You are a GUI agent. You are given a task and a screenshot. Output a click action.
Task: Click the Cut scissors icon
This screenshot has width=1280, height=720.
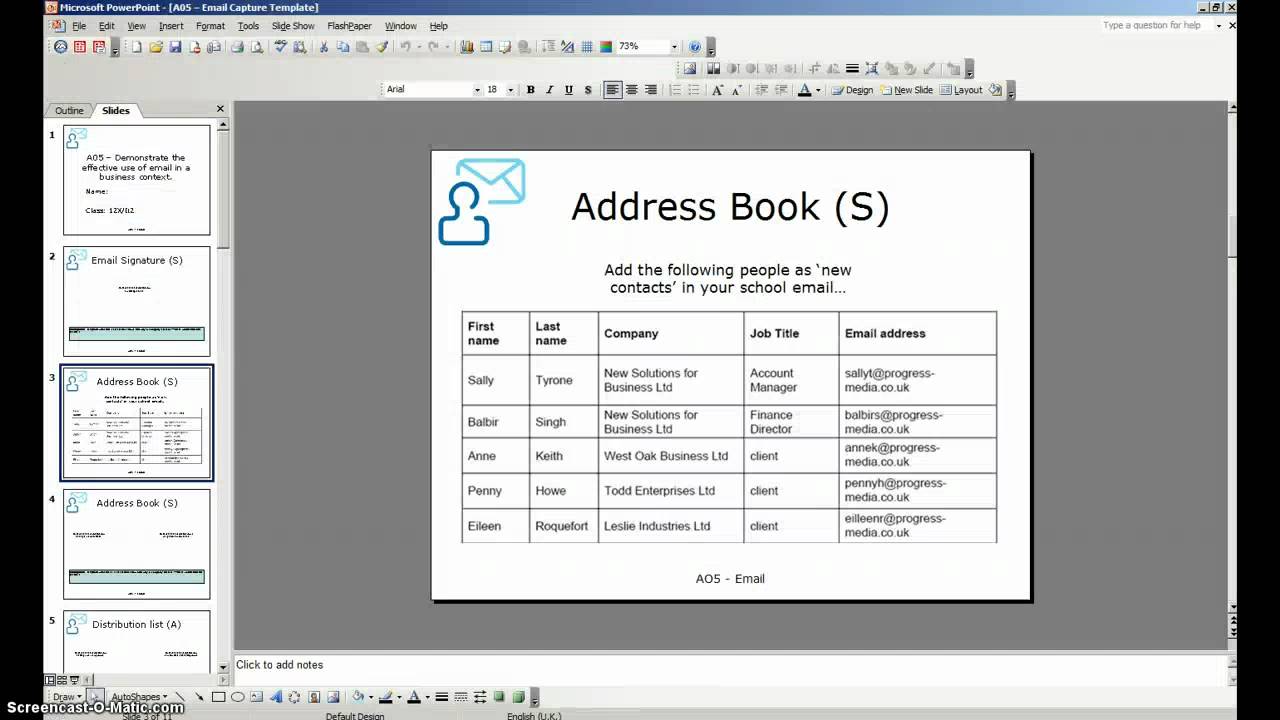tap(323, 46)
